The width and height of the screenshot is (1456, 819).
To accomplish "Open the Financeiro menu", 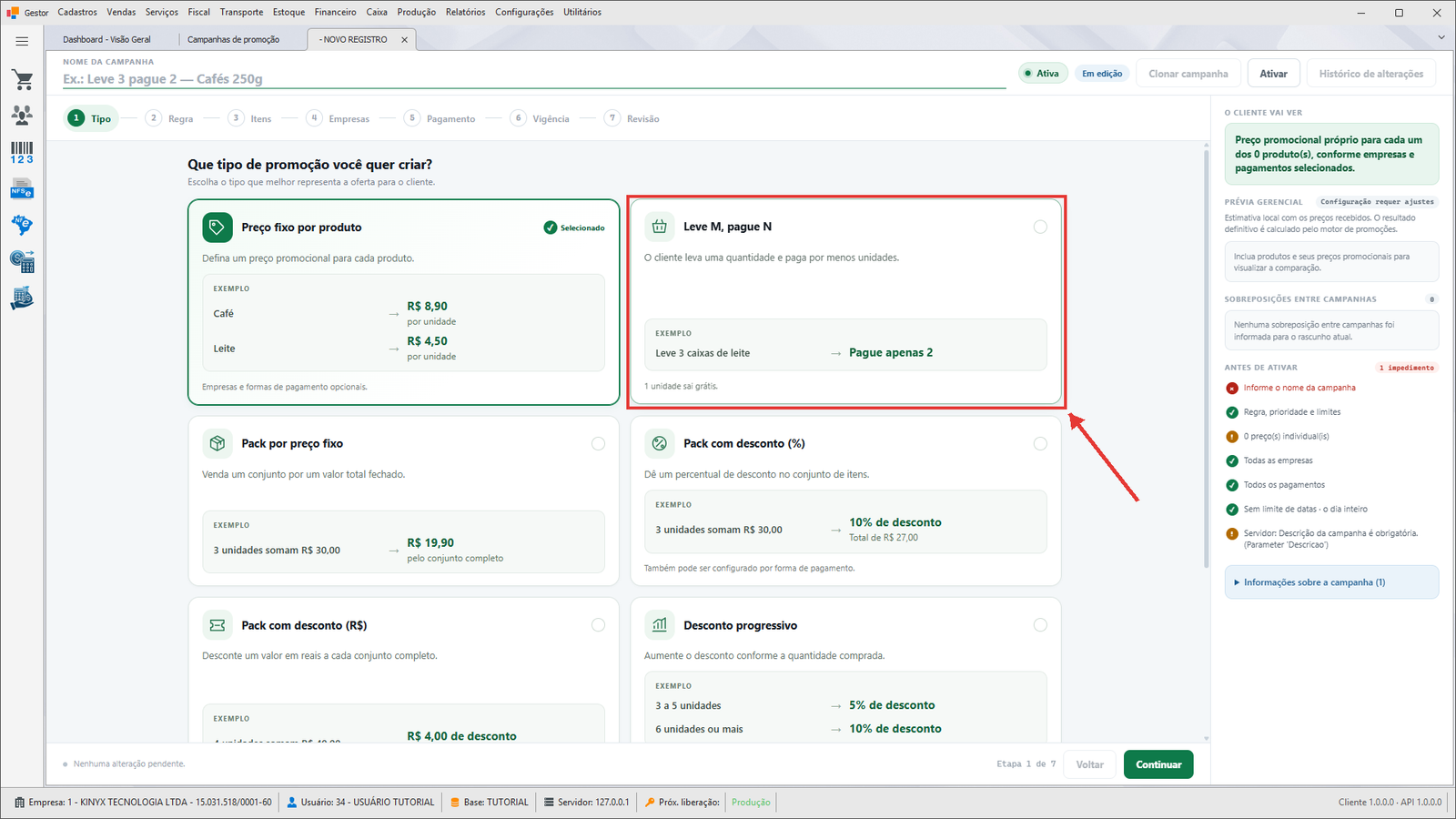I will pos(335,12).
